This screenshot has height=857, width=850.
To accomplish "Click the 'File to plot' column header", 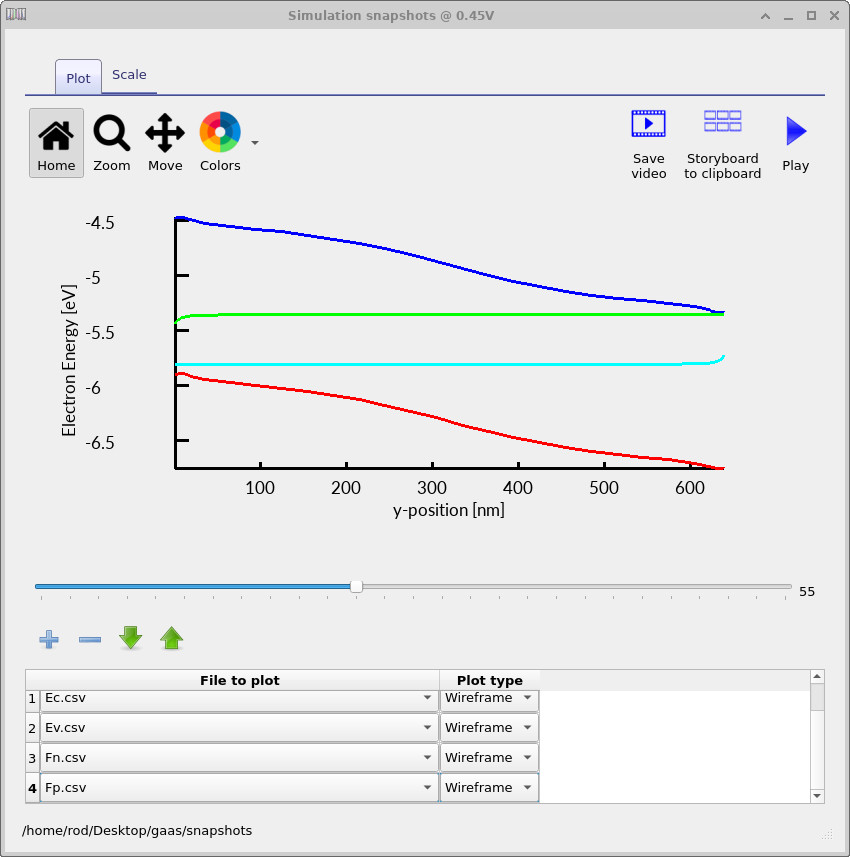I will (239, 680).
